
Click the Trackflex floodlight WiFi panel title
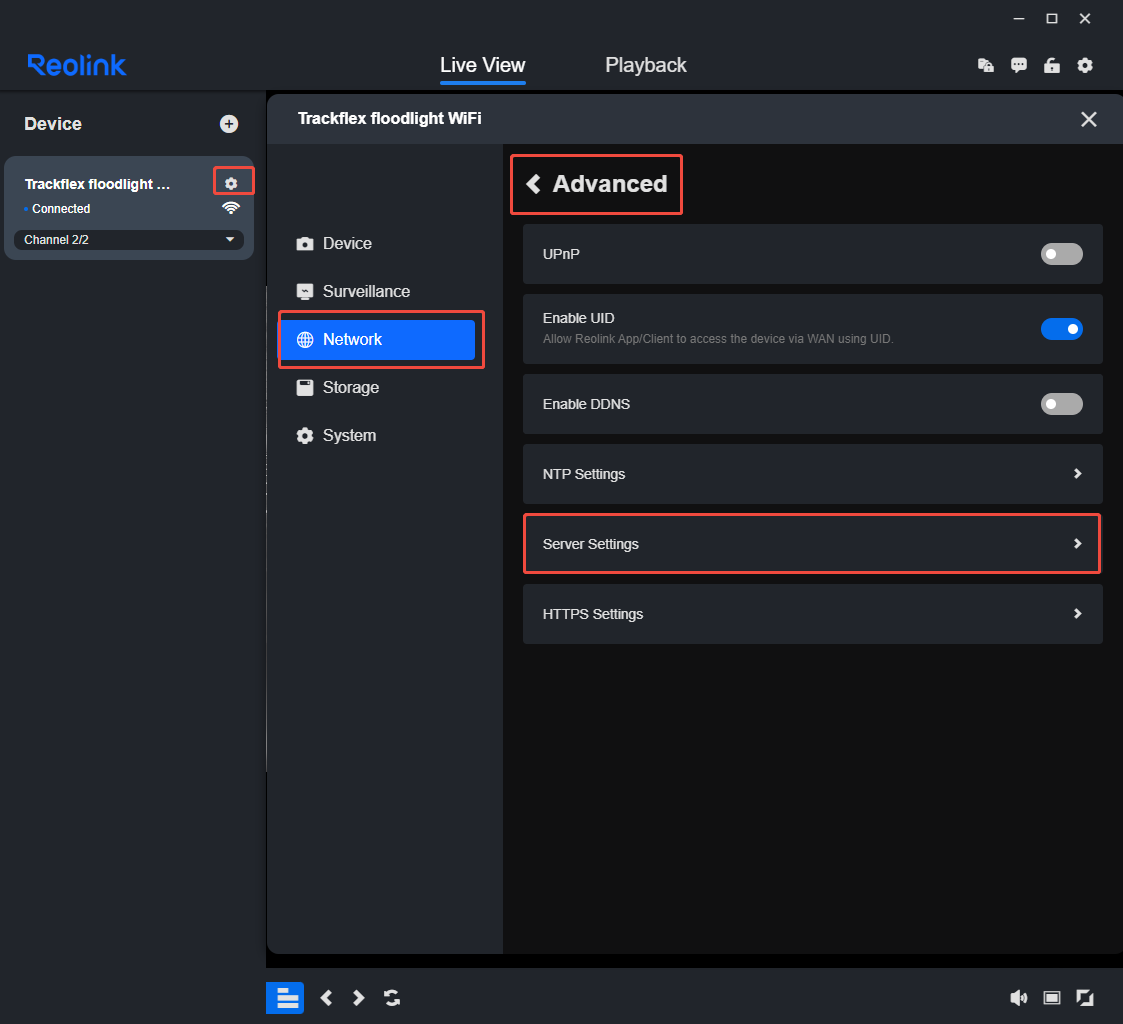(x=390, y=118)
